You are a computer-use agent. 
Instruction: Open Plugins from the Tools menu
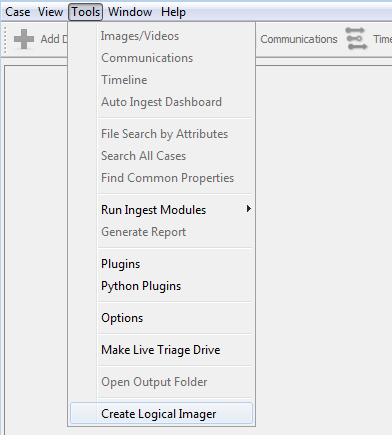(x=162, y=264)
